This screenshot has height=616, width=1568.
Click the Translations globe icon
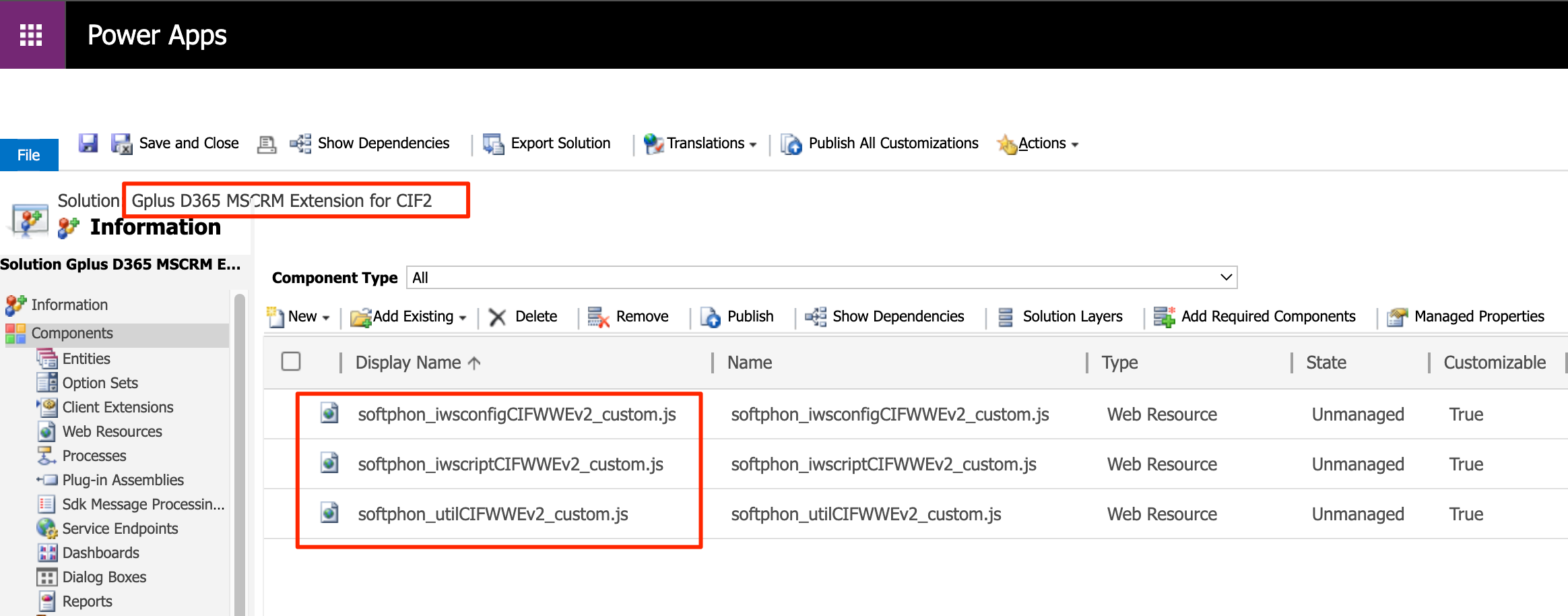653,144
